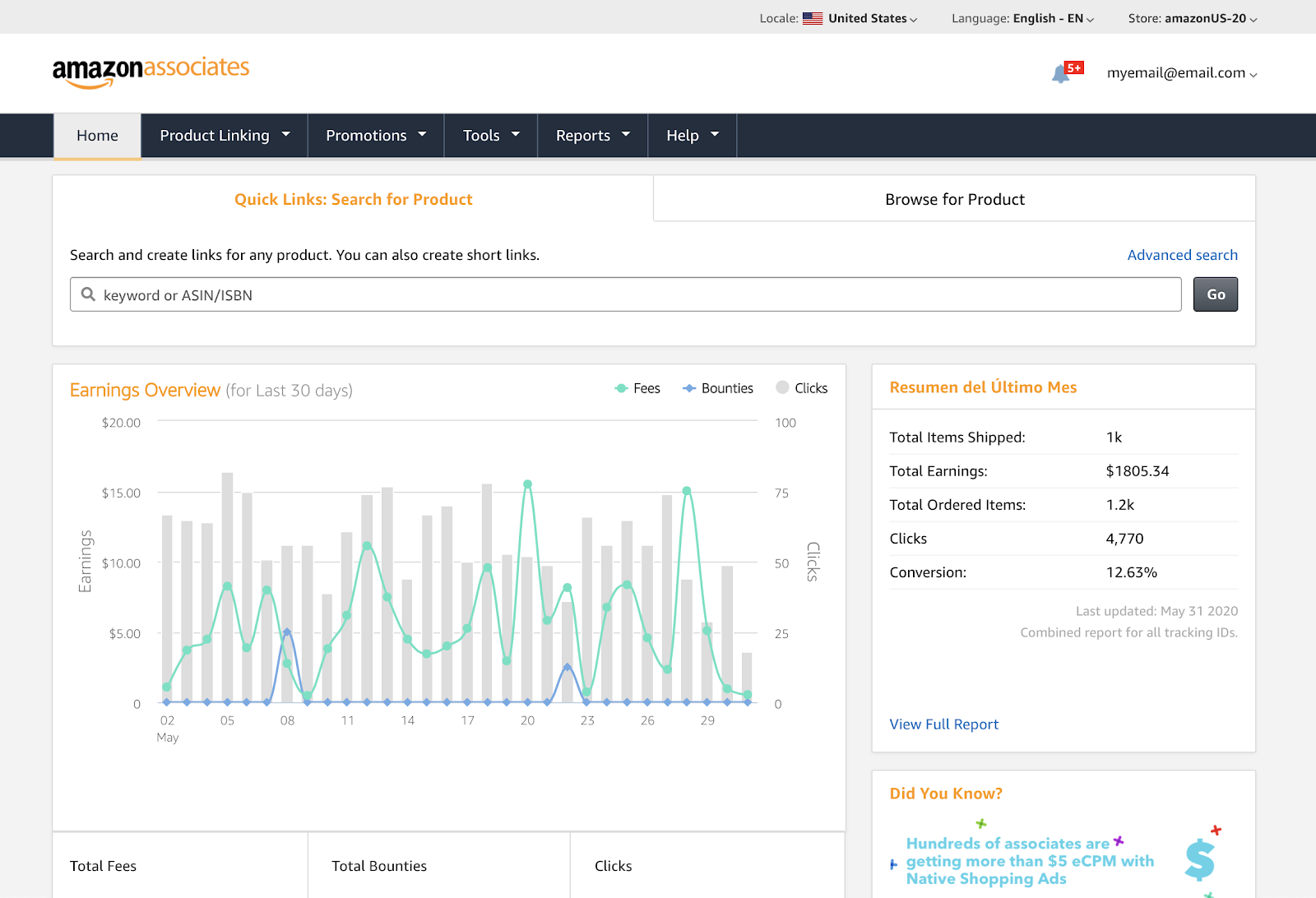Toggle the Fees legend series

coord(637,388)
